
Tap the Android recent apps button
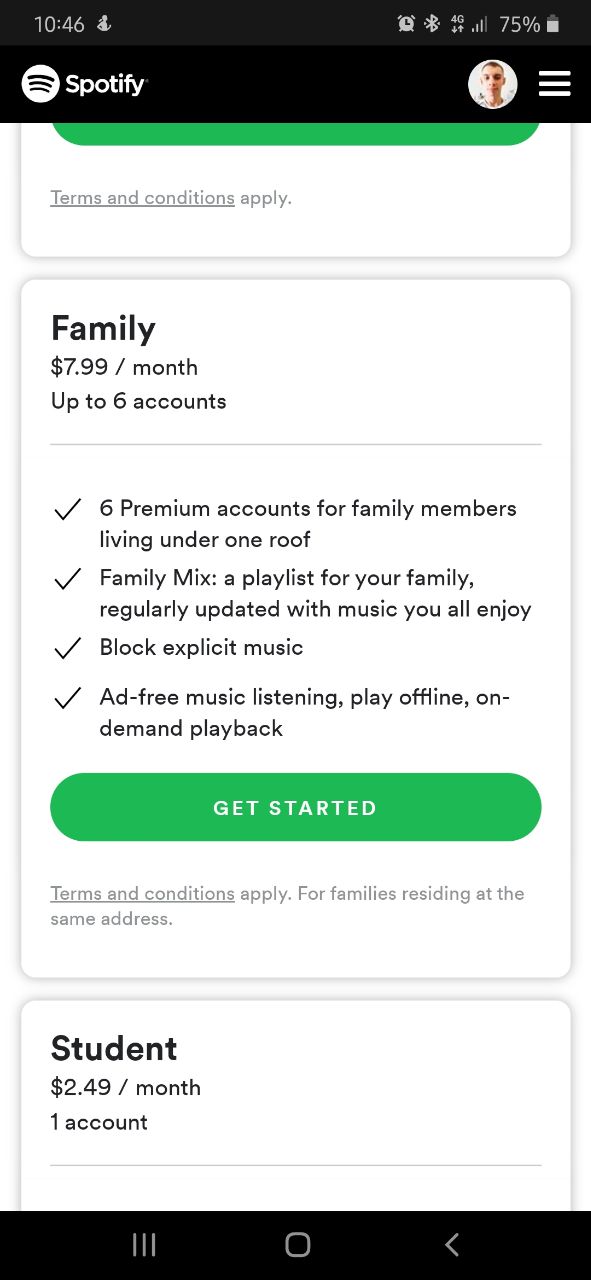tap(144, 1244)
